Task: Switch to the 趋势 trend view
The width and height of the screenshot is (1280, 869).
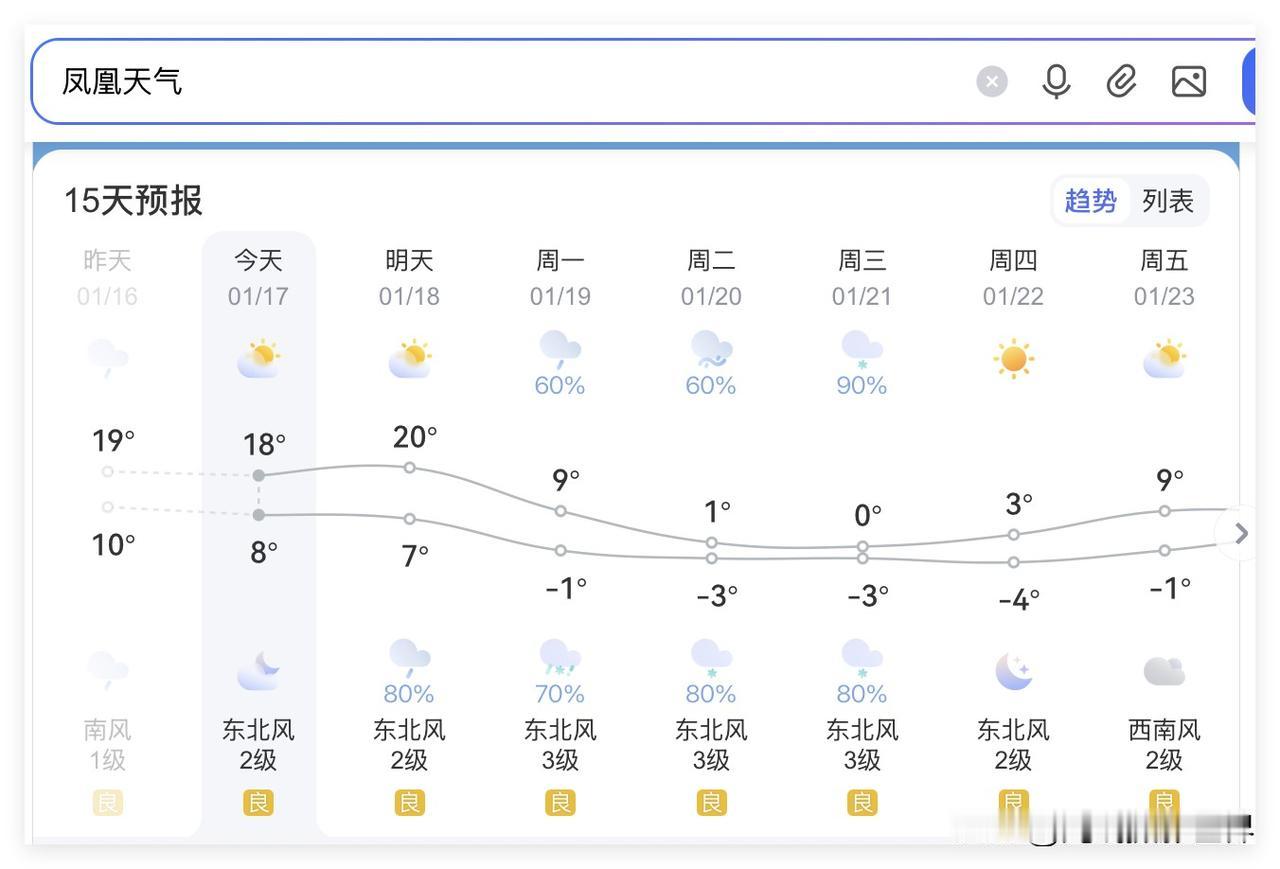Action: click(1090, 201)
